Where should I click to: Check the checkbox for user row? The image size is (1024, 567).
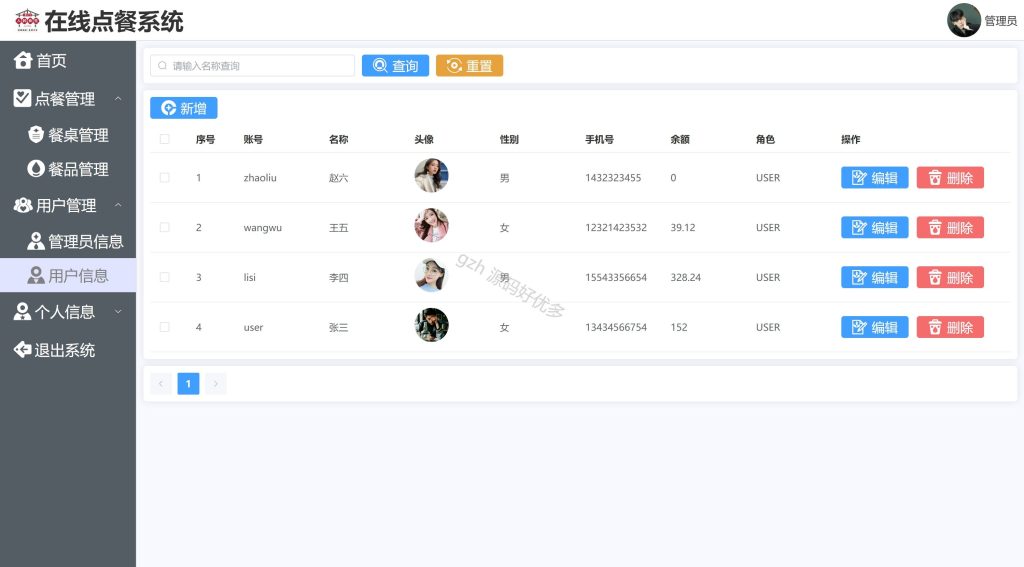165,327
